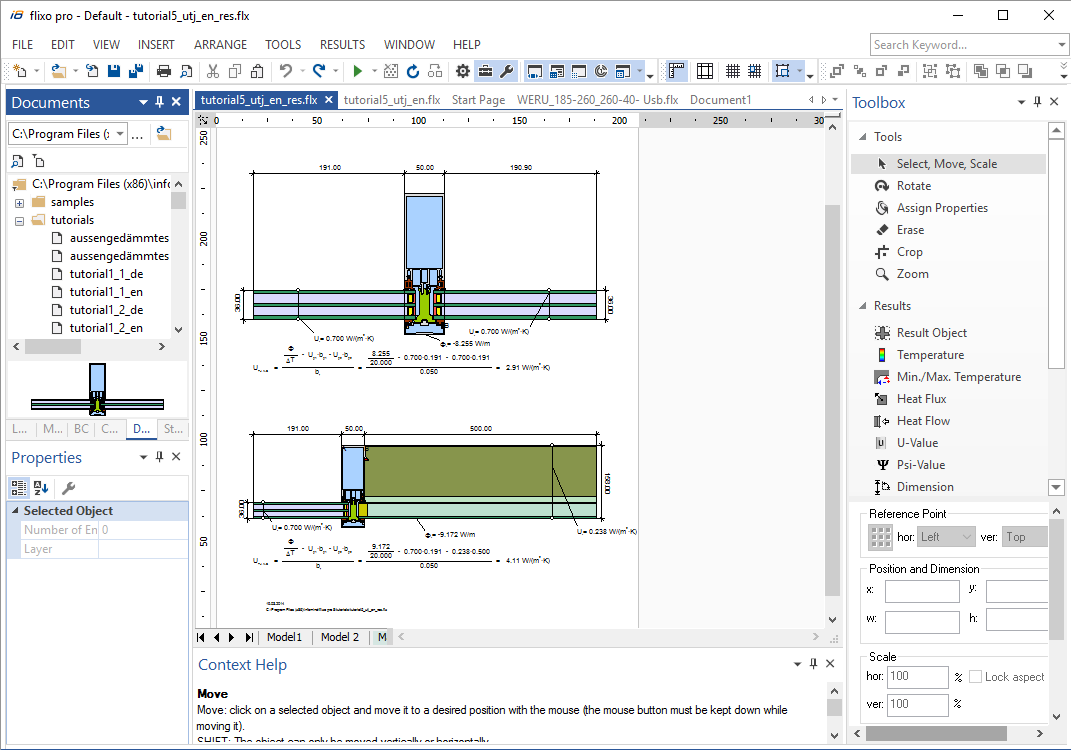This screenshot has width=1071, height=750.
Task: Click the green Start Calculation play button
Action: [357, 71]
